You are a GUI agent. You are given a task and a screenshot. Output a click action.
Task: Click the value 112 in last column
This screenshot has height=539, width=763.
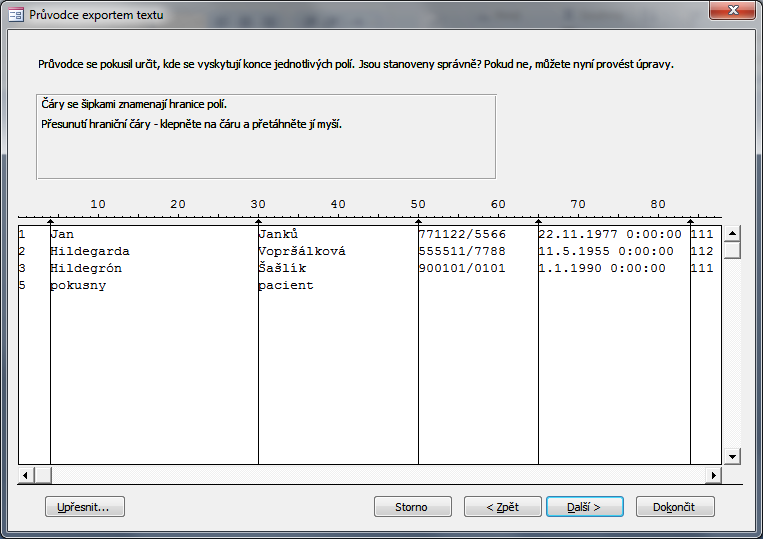click(x=702, y=251)
